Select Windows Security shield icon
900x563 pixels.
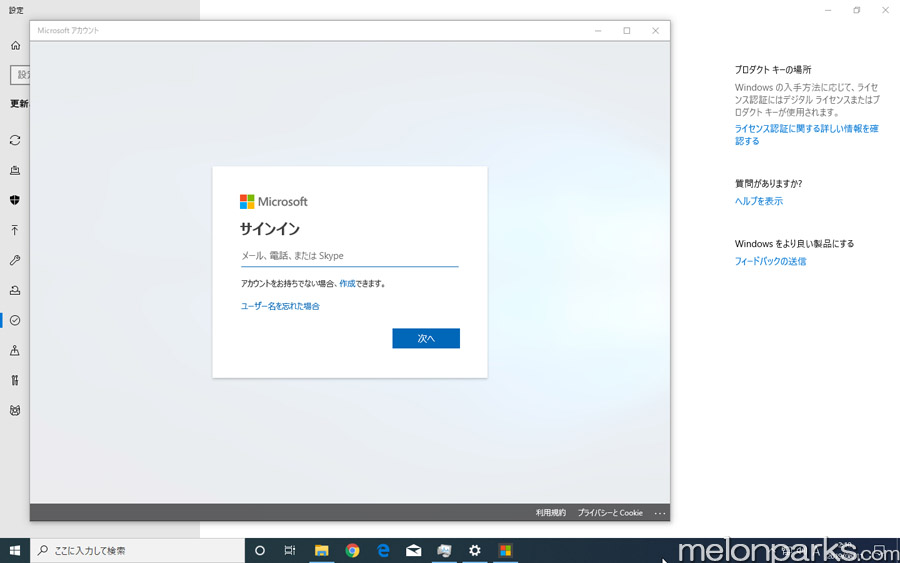15,200
